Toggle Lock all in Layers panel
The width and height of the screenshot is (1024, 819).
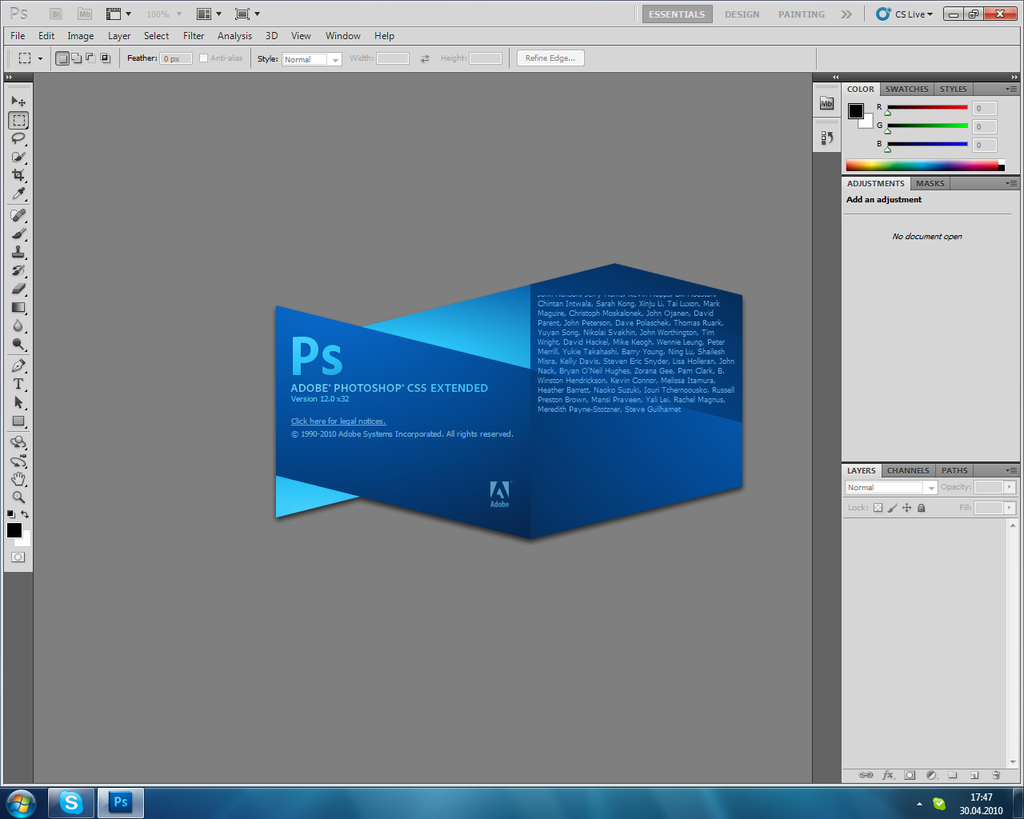(x=921, y=507)
